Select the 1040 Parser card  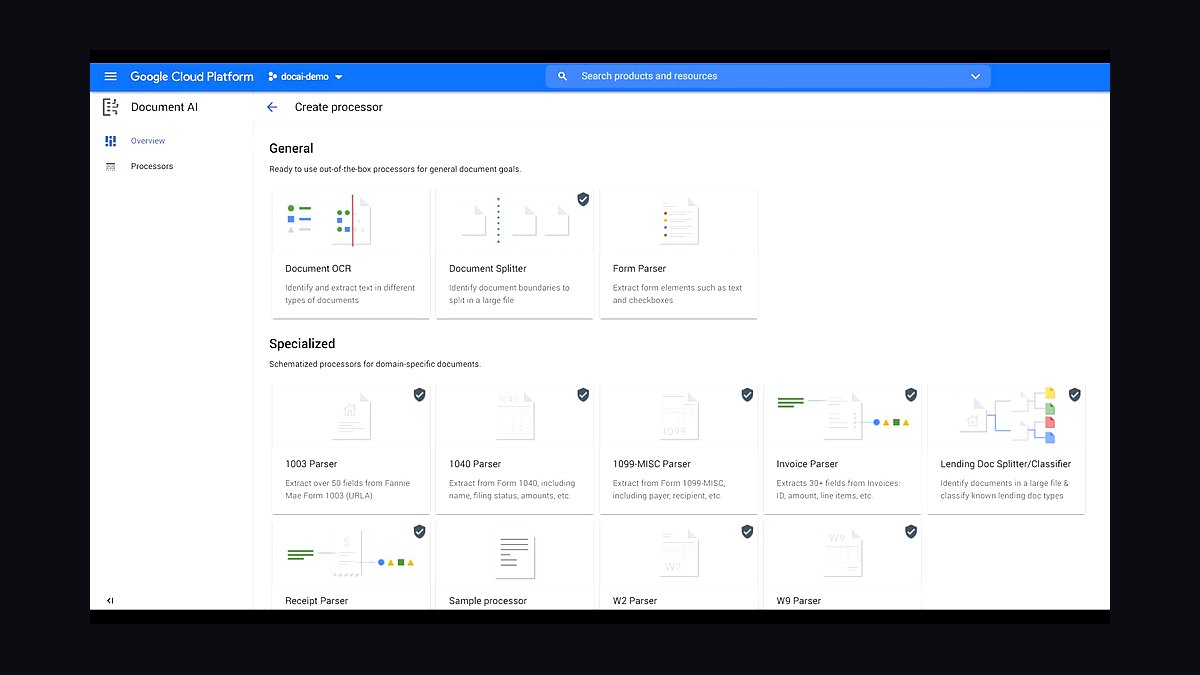click(515, 449)
